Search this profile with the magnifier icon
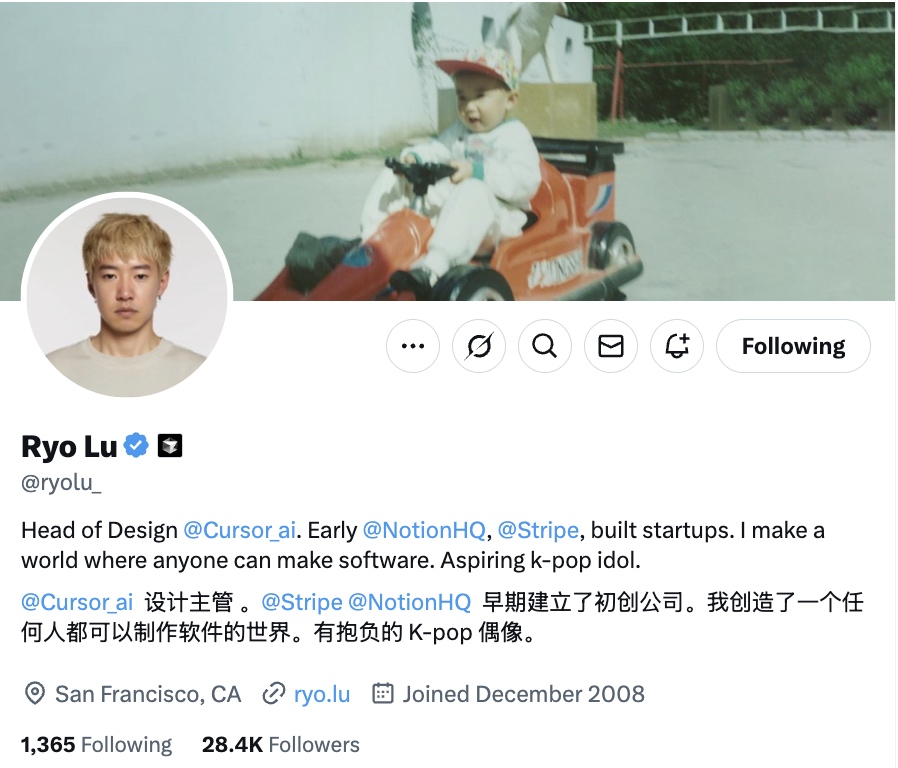 (545, 346)
